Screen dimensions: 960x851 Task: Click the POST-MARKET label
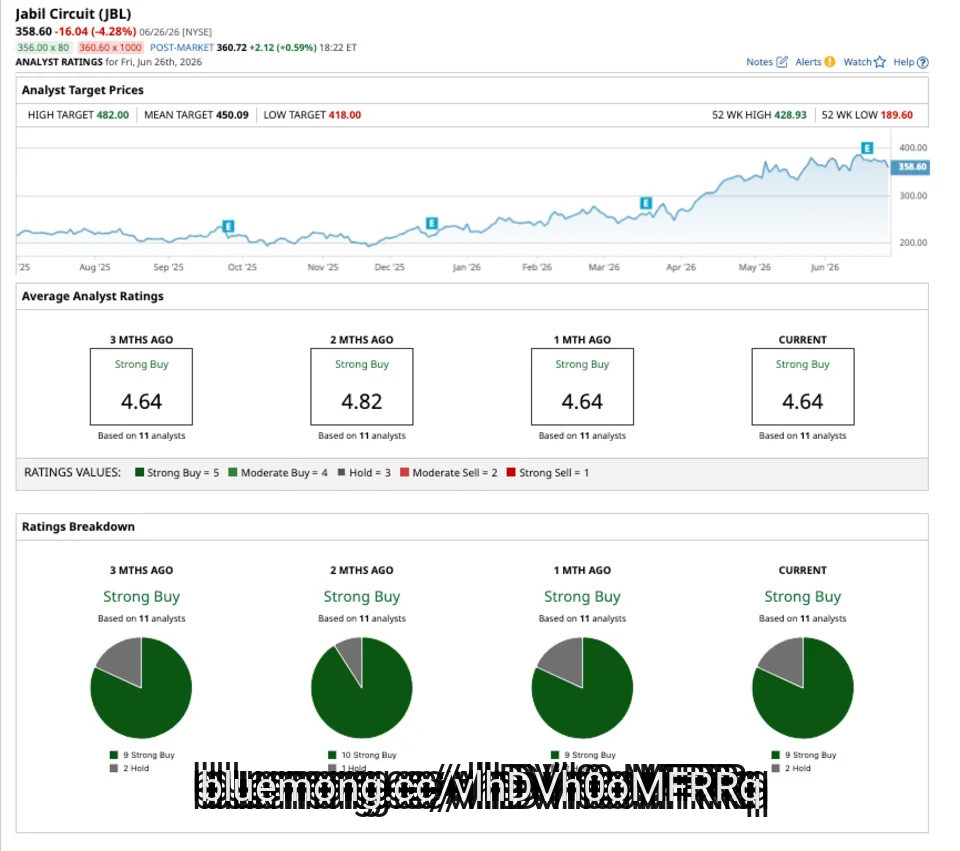tap(182, 48)
